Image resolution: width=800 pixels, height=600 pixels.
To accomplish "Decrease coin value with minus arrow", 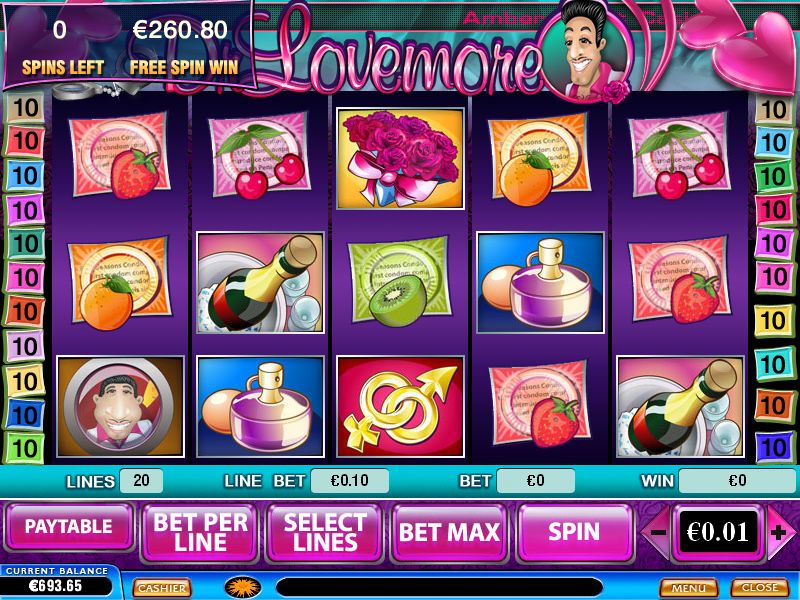I will [658, 533].
